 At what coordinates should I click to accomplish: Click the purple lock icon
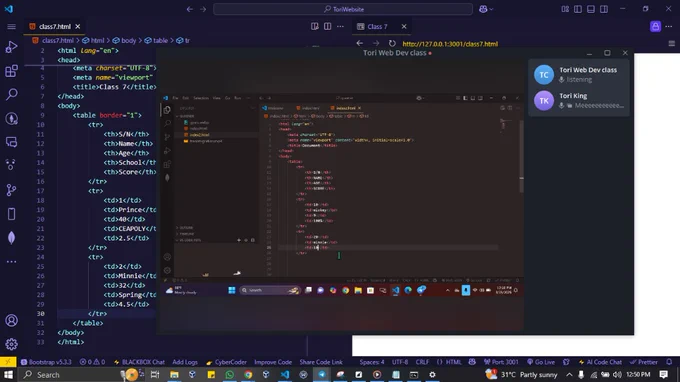(x=655, y=26)
